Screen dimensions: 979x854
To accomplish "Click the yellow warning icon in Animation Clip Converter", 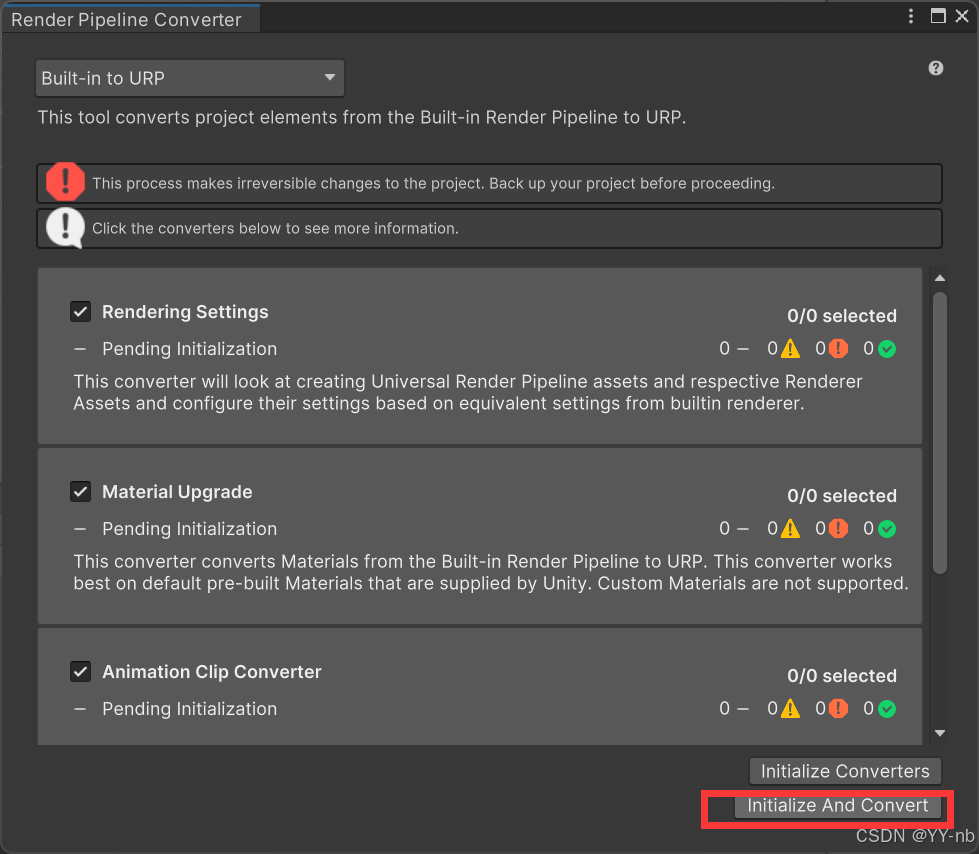I will [790, 709].
